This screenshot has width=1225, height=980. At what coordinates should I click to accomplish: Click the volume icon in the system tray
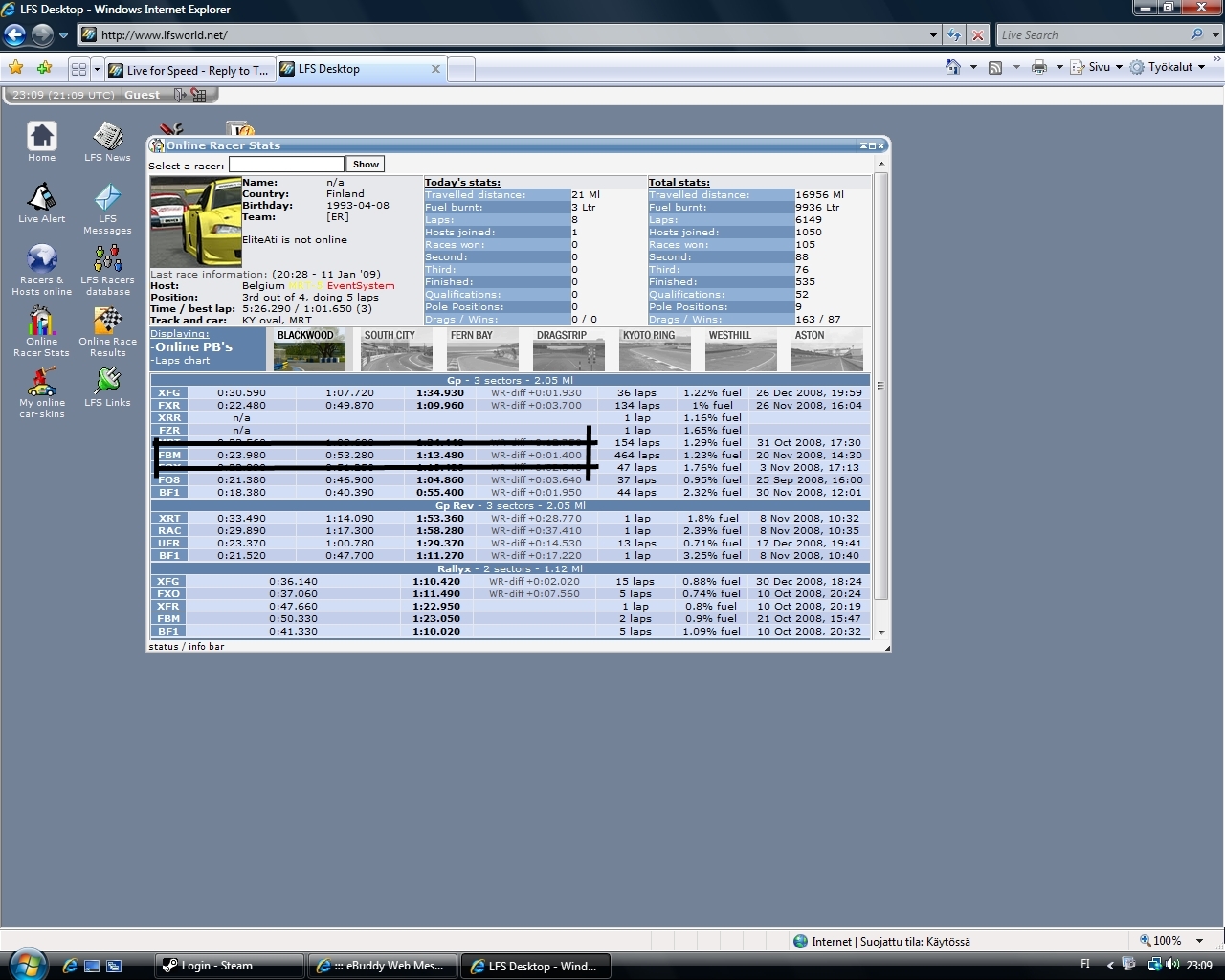(1172, 965)
